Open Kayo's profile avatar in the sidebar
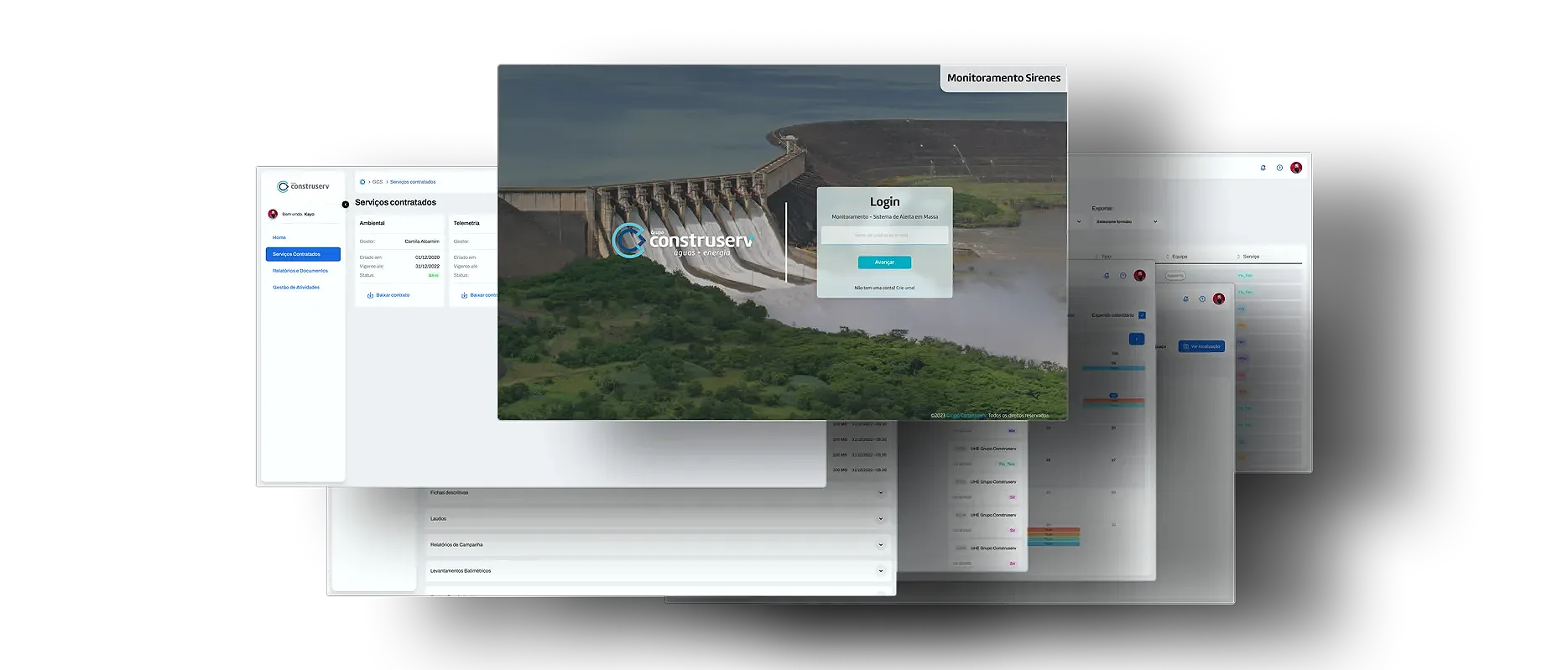This screenshot has width=1568, height=670. click(x=273, y=214)
